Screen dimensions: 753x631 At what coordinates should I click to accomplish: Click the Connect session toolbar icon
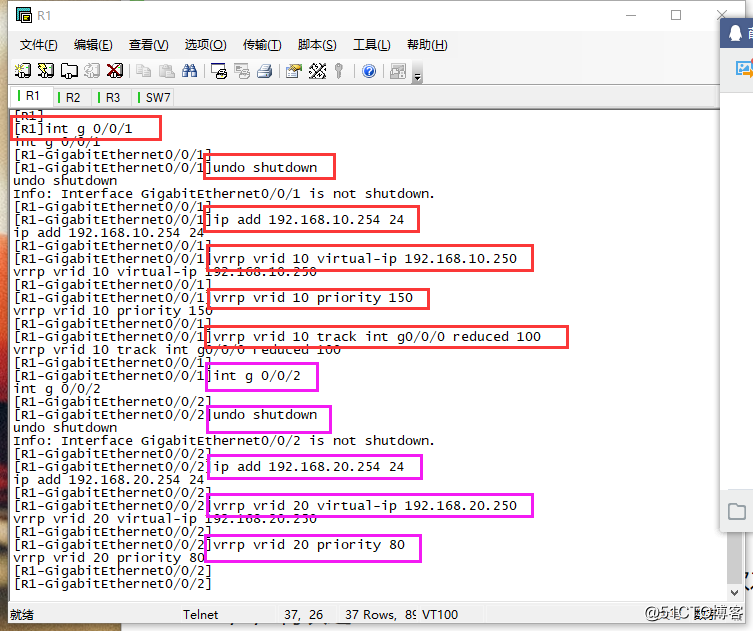click(23, 71)
